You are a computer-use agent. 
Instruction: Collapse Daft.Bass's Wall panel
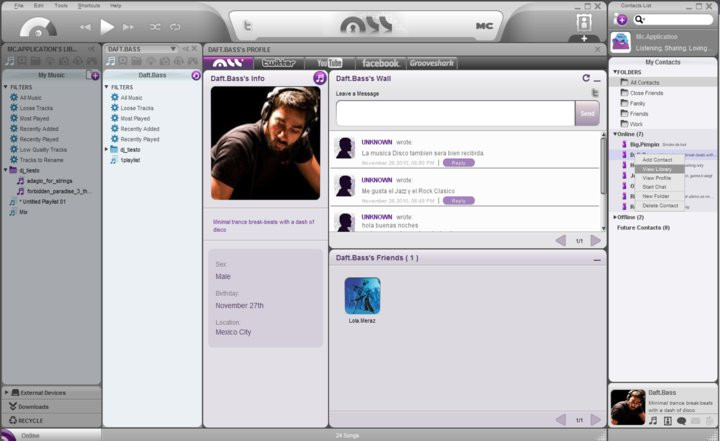tap(597, 80)
